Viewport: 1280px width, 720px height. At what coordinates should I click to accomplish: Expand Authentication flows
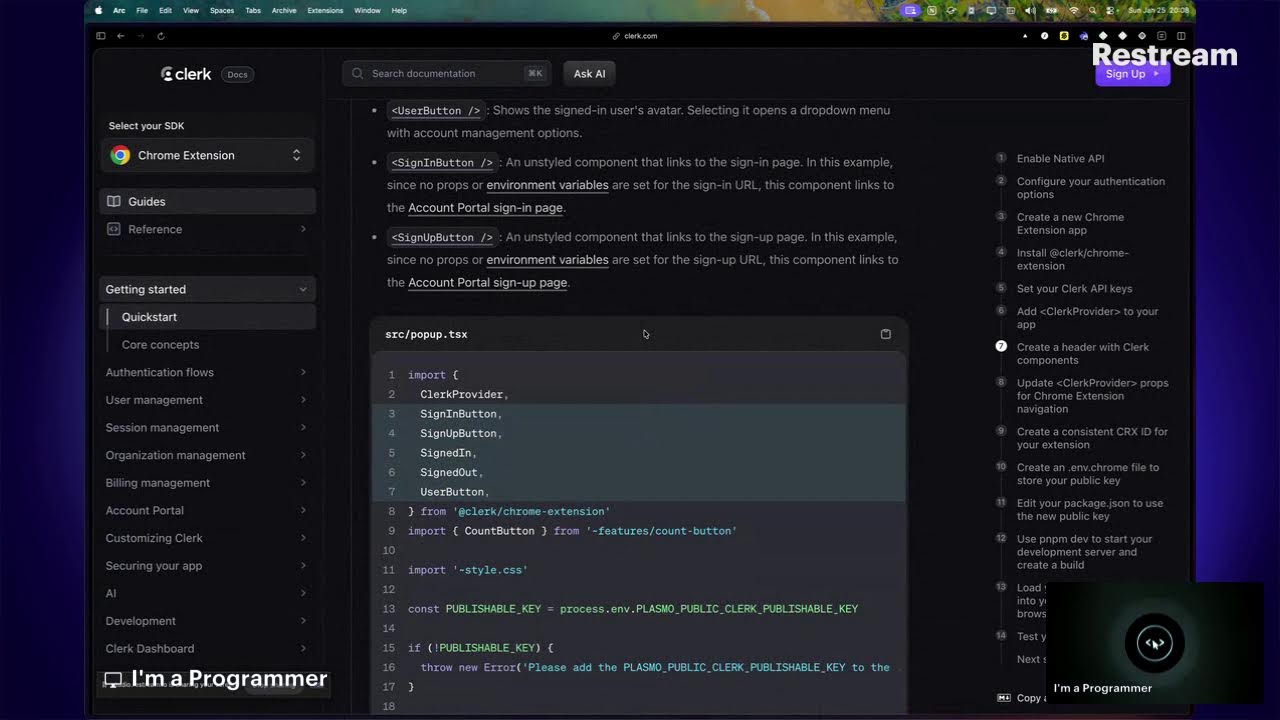click(x=207, y=372)
